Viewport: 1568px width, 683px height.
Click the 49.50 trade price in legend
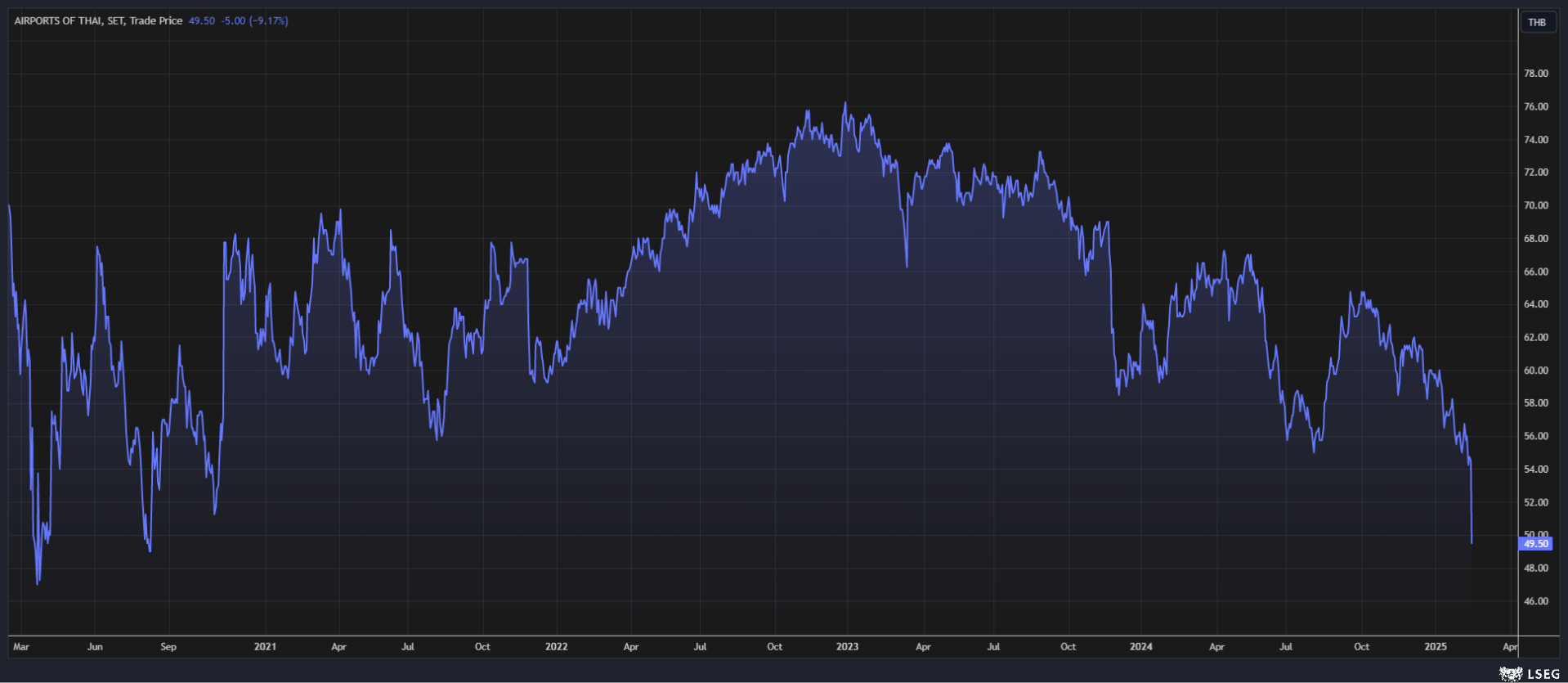point(202,20)
